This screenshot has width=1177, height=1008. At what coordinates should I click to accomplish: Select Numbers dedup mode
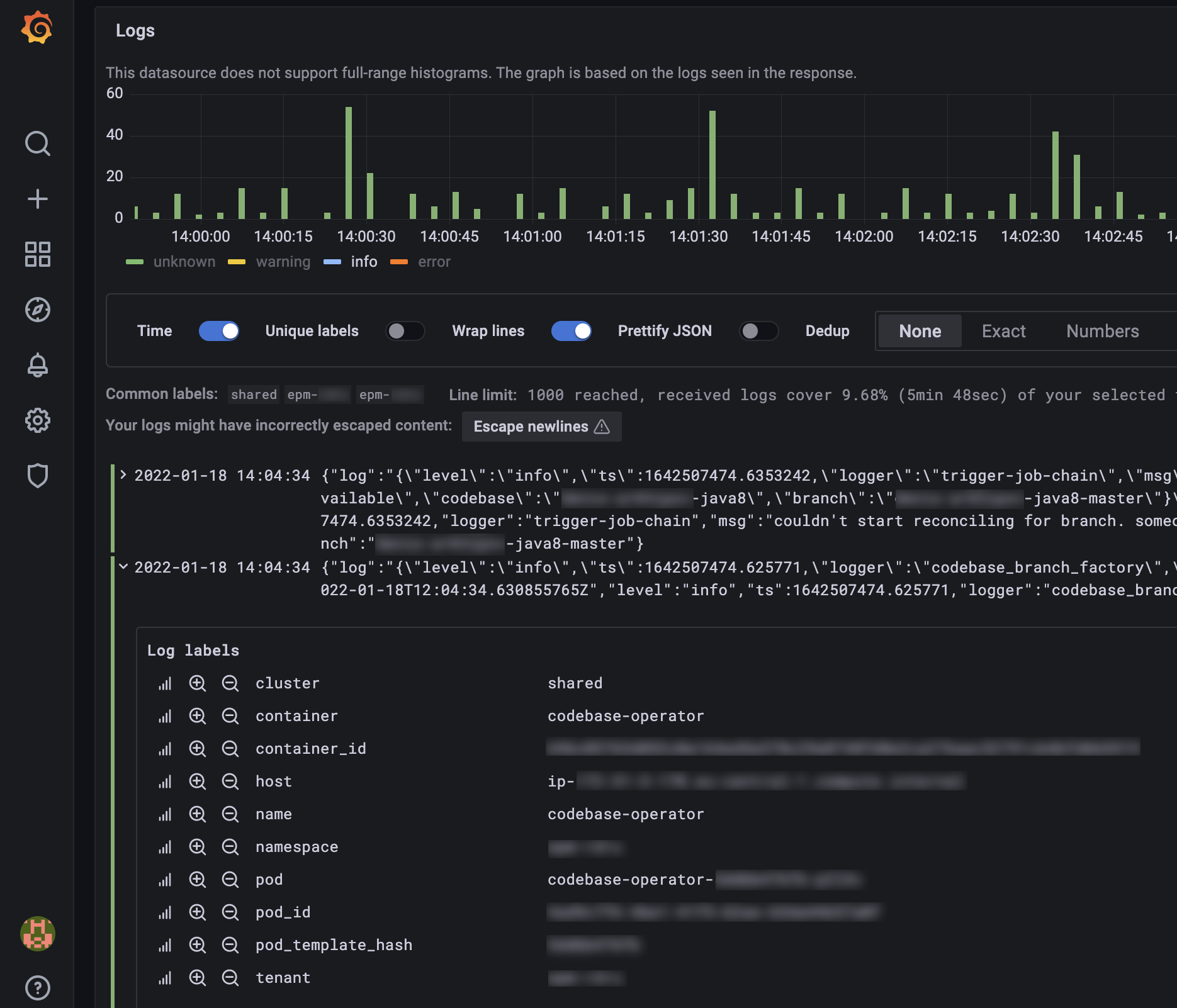coord(1103,331)
